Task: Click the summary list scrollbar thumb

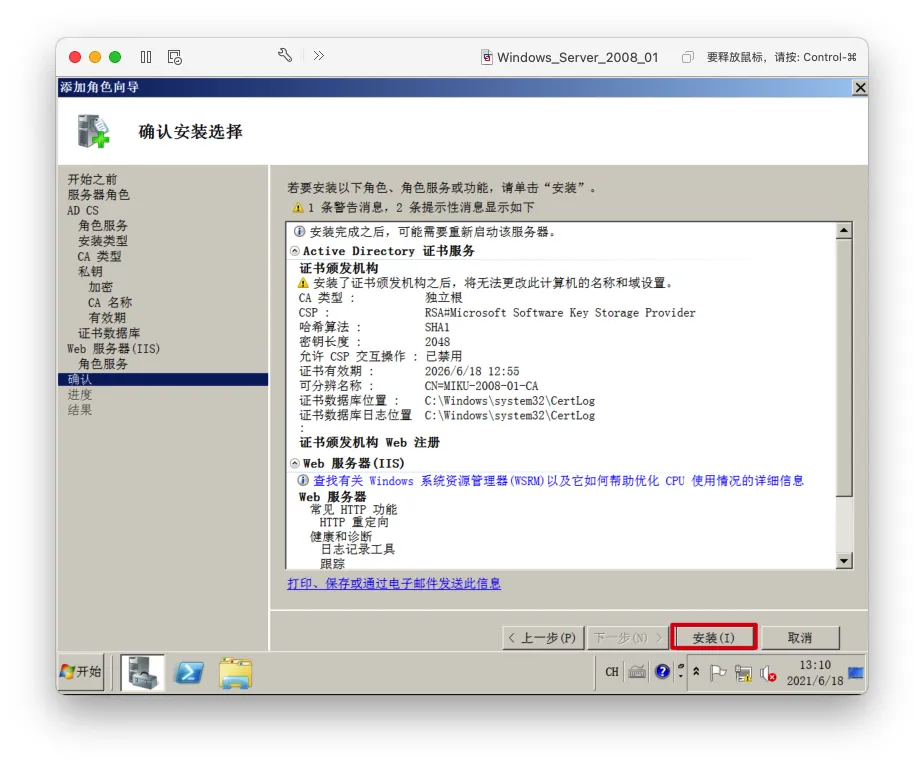Action: click(844, 367)
